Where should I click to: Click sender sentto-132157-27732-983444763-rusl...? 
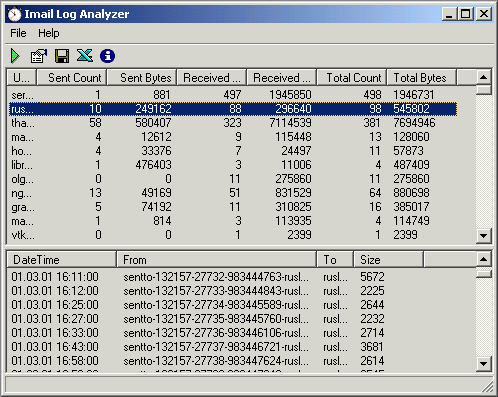(216, 277)
